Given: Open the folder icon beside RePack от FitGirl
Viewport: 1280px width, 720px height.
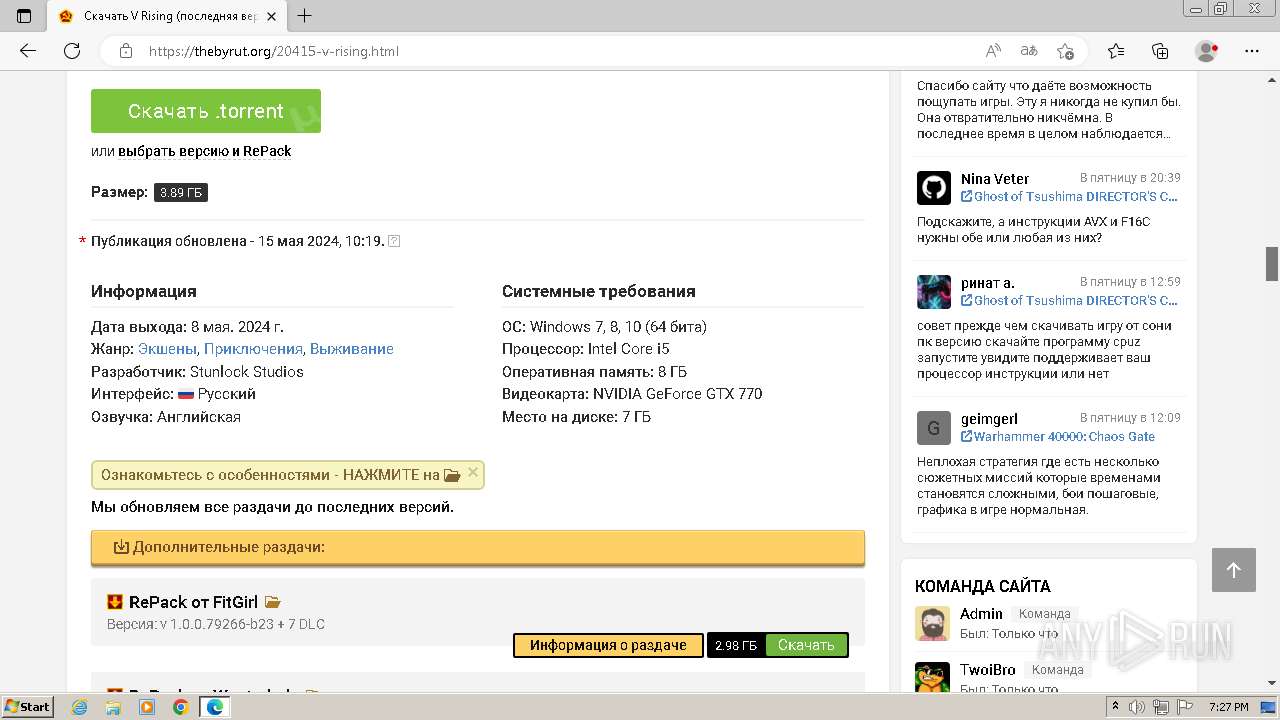Looking at the screenshot, I should (x=272, y=603).
